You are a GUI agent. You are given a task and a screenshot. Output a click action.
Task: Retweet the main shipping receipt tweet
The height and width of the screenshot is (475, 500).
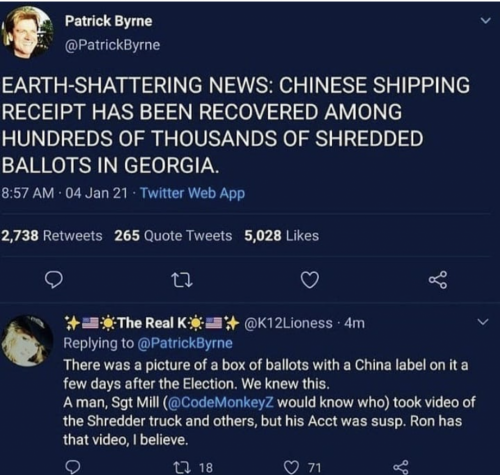[x=181, y=280]
